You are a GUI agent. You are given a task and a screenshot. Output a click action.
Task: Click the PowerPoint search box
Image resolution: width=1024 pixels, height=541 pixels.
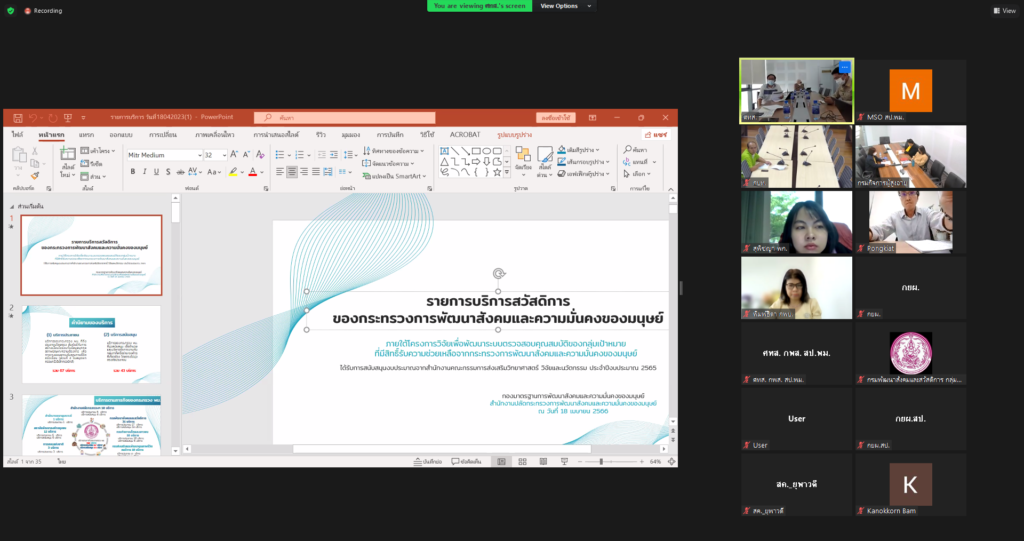click(x=345, y=118)
